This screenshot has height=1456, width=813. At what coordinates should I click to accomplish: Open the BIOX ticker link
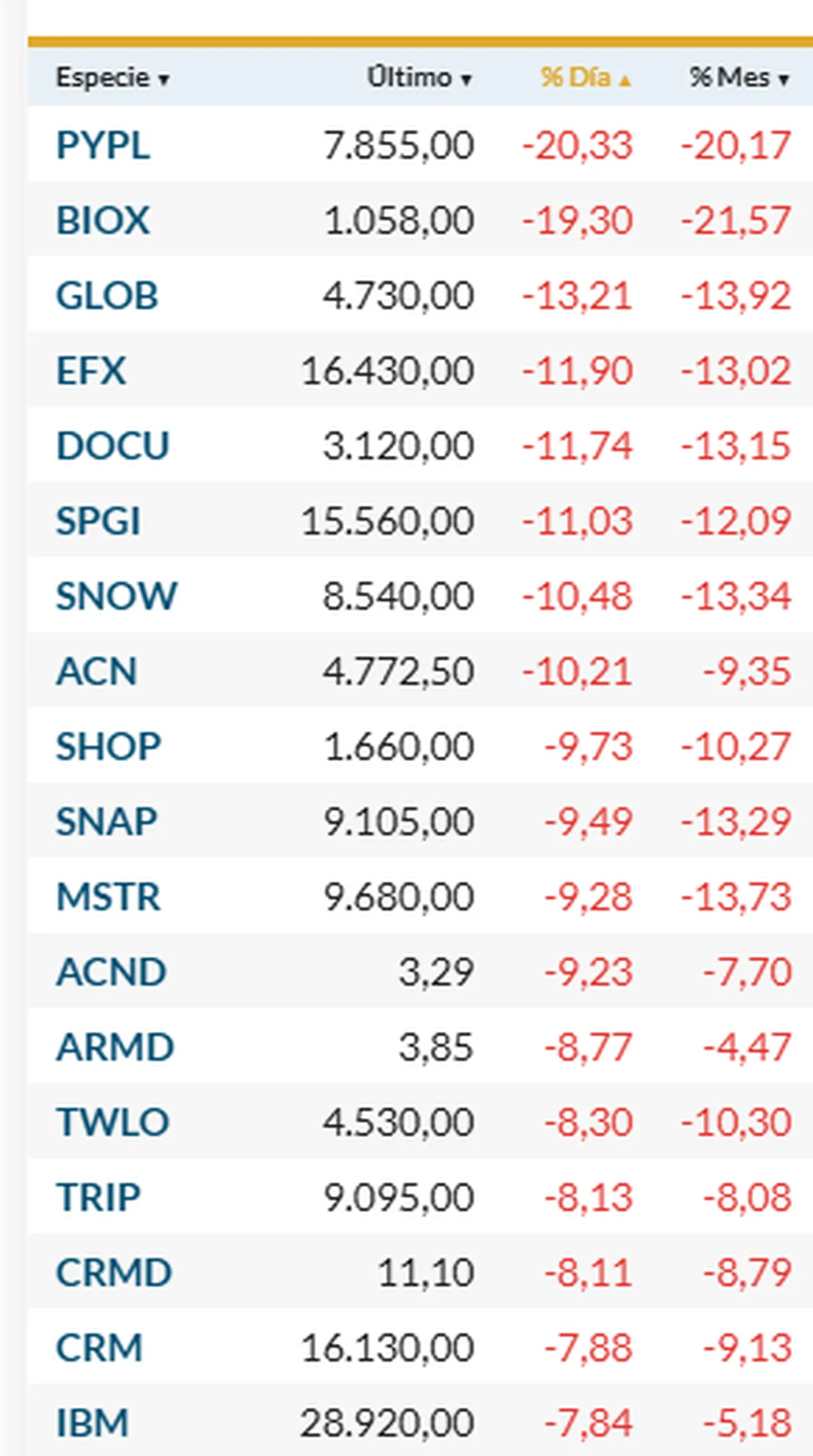[x=103, y=221]
